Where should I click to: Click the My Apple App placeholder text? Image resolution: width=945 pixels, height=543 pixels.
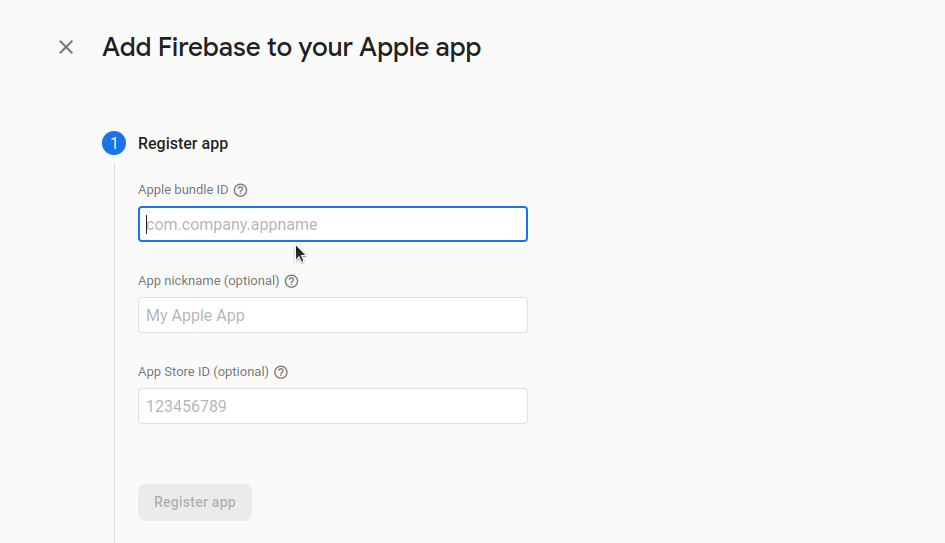click(x=195, y=316)
